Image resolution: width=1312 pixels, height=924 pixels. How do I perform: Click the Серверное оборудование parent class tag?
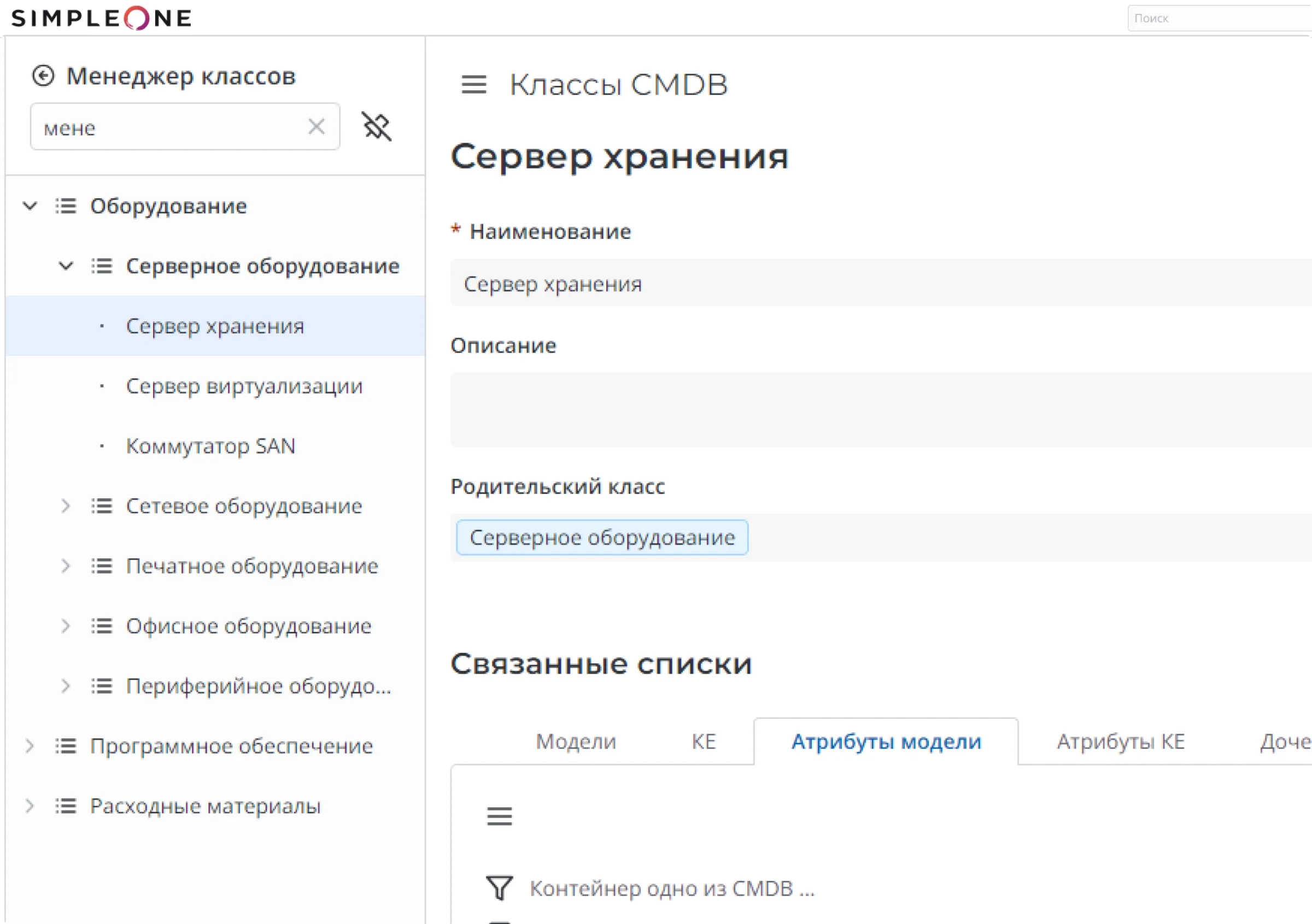[602, 537]
